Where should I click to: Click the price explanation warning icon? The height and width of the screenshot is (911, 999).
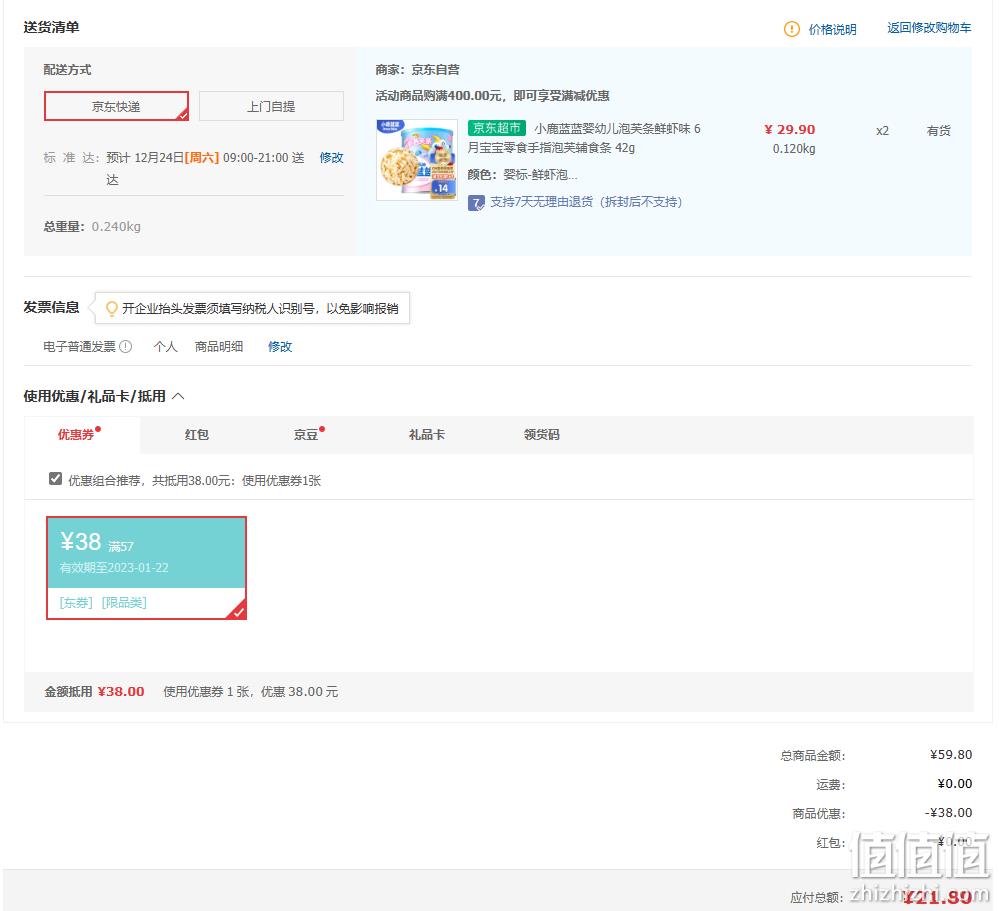(x=791, y=29)
